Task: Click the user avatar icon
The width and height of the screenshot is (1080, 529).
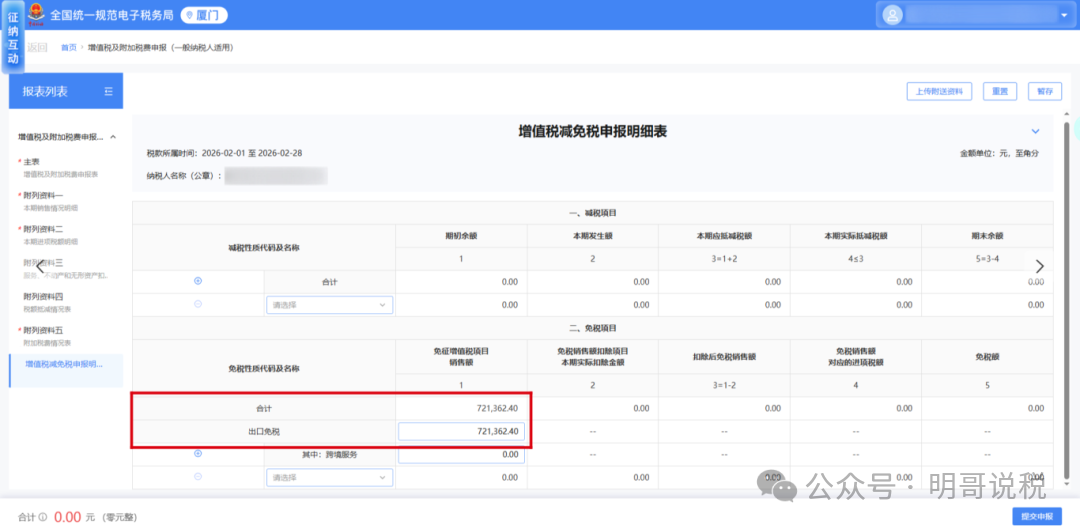Action: coord(891,15)
